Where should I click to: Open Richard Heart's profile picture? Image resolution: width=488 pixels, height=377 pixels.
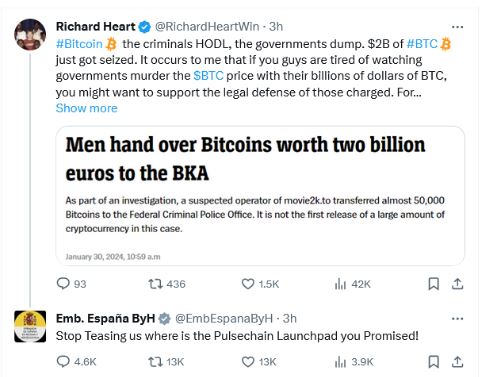click(30, 34)
